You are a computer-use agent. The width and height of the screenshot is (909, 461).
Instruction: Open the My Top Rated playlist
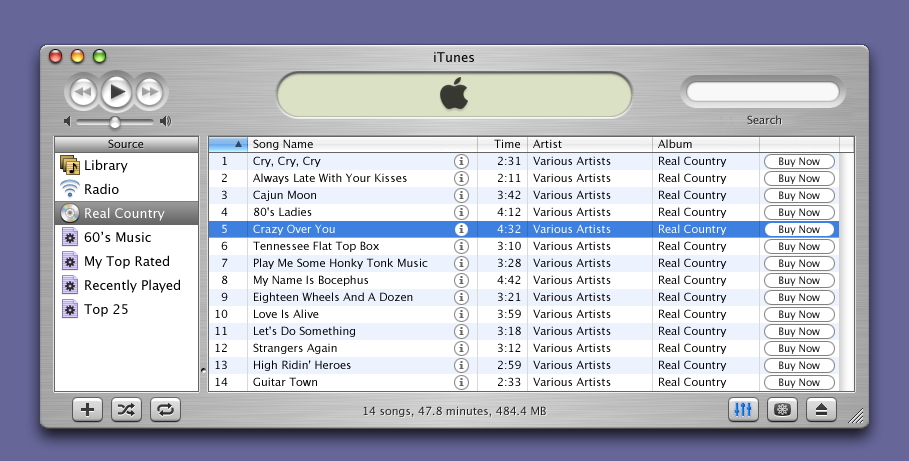[x=126, y=261]
